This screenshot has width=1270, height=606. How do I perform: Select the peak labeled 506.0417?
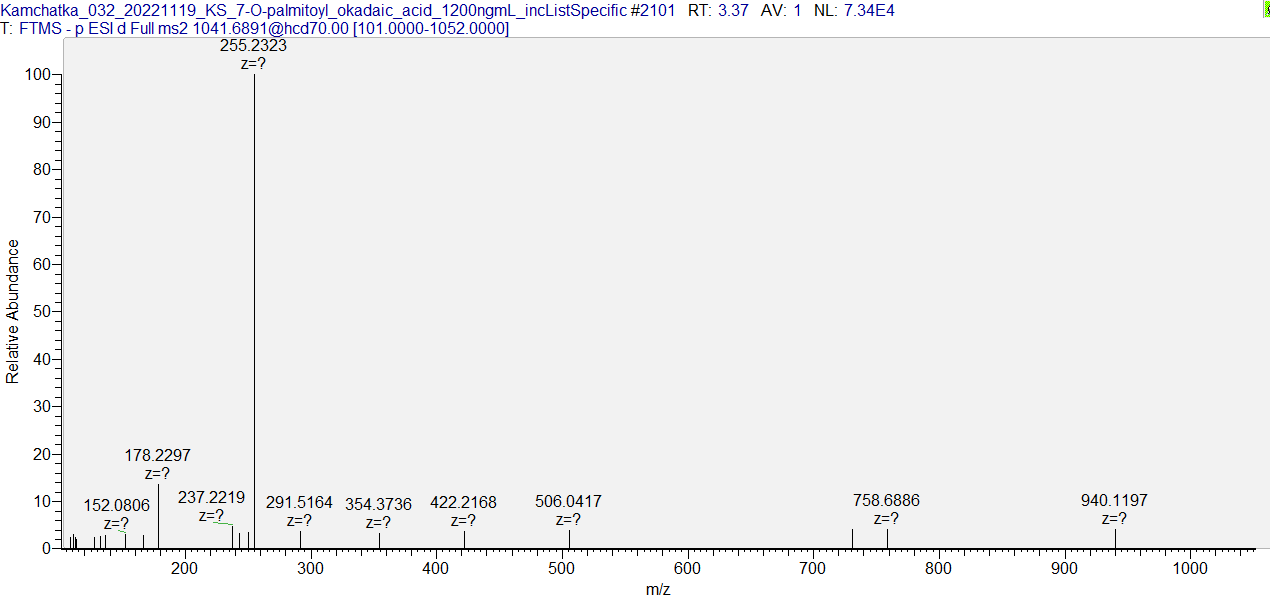click(568, 501)
